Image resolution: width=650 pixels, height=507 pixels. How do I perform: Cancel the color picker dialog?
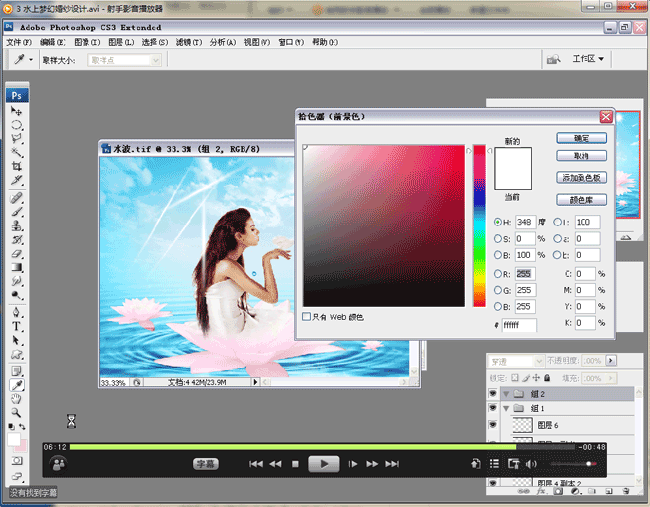[581, 156]
